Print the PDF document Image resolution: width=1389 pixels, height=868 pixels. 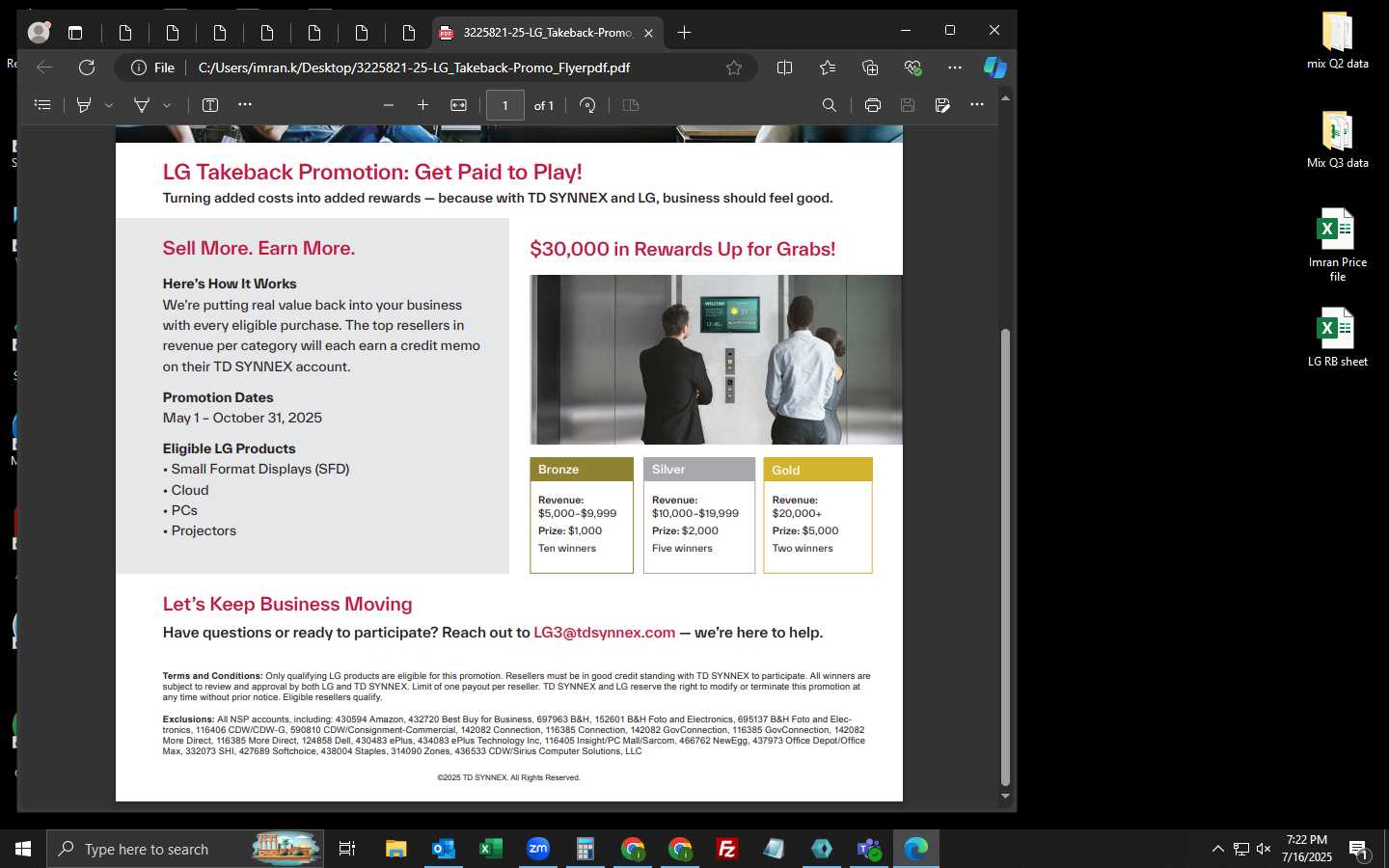[x=873, y=105]
